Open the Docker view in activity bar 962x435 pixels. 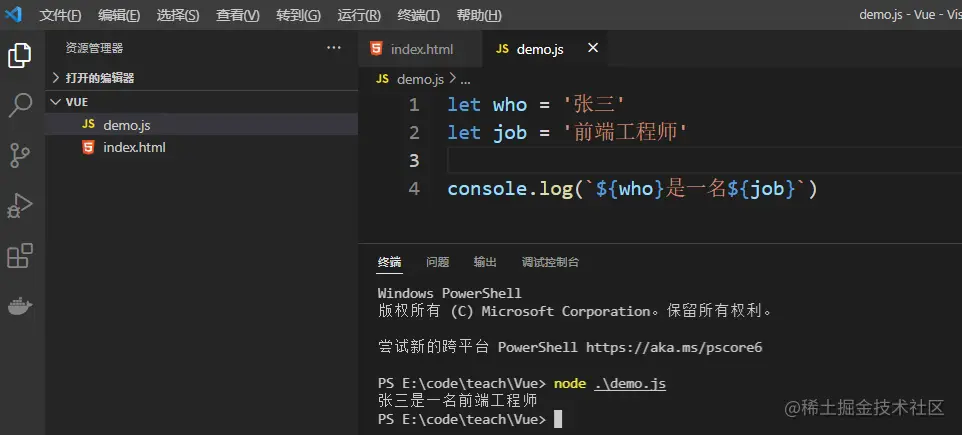click(x=20, y=306)
